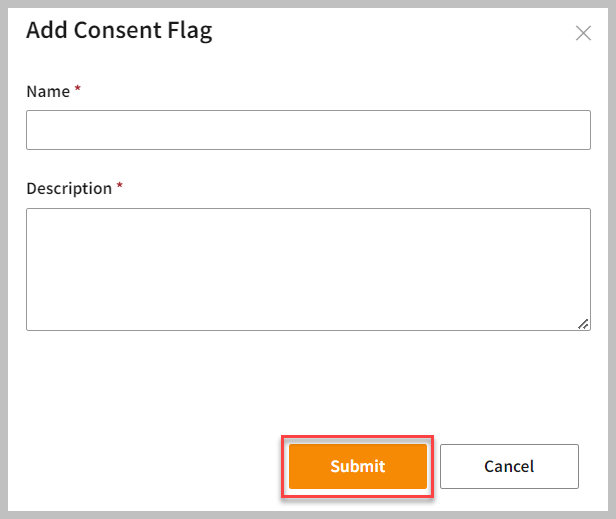Screen dimensions: 616x519
Task: Click the red asterisk beside Name
Action: [78, 90]
